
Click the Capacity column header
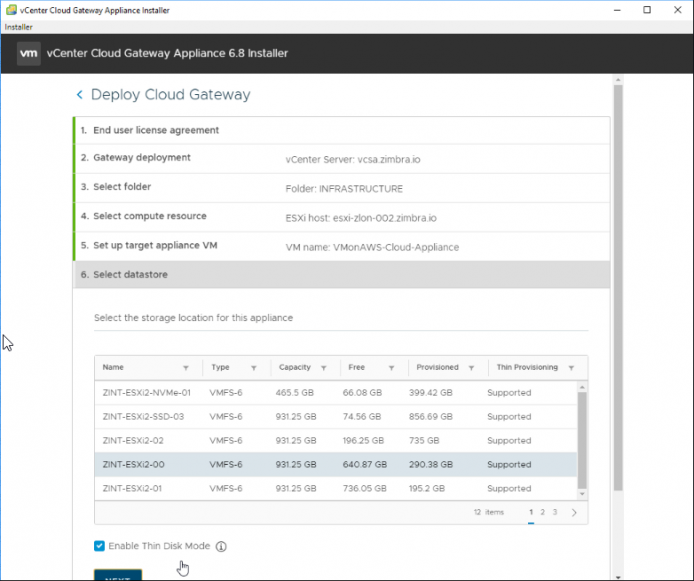click(x=295, y=367)
